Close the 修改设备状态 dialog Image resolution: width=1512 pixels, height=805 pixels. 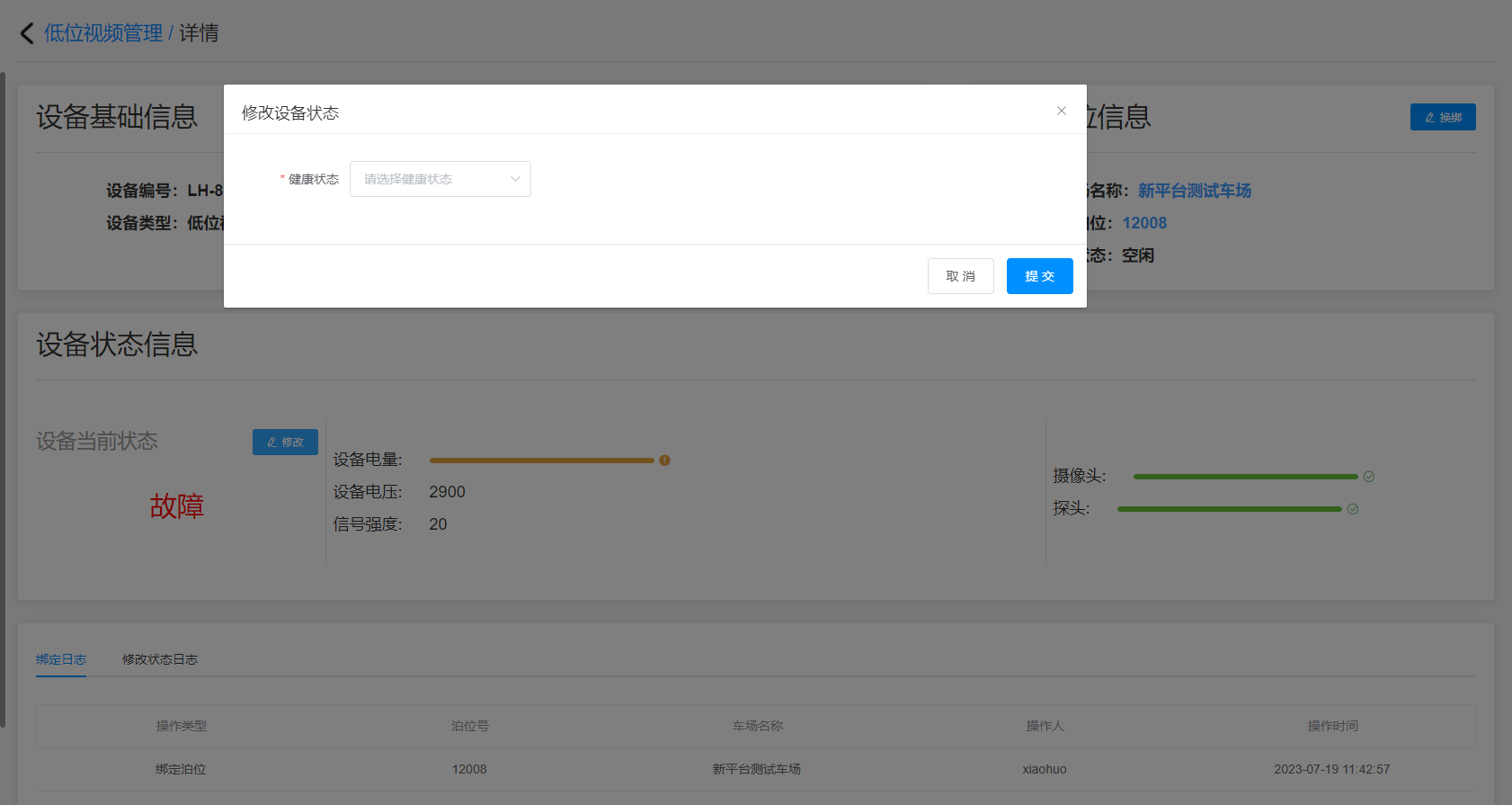click(1061, 111)
